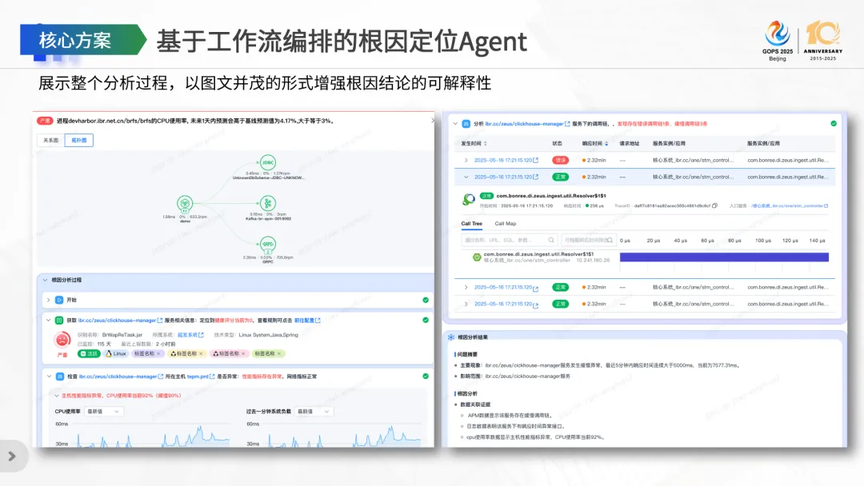
Task: Click the red sad-face severity icon
Action: tap(62, 339)
